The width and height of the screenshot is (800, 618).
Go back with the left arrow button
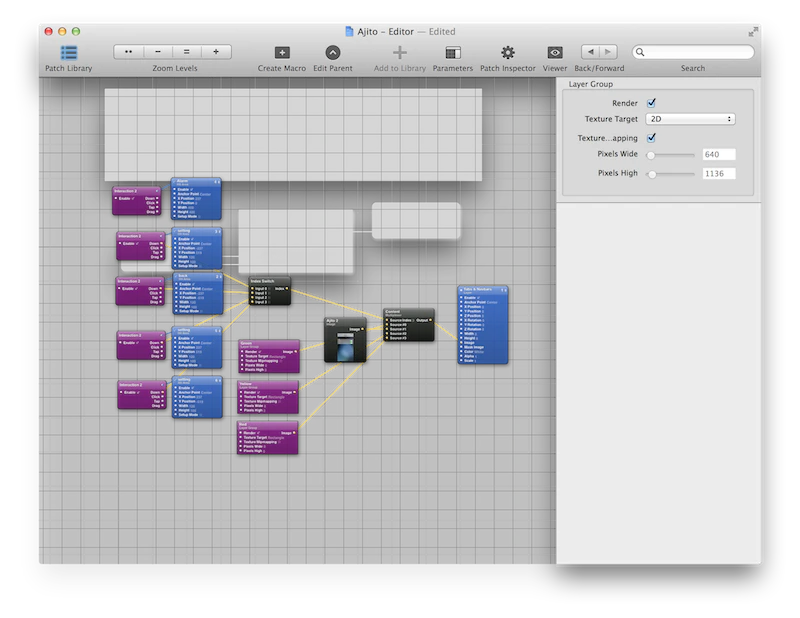590,52
